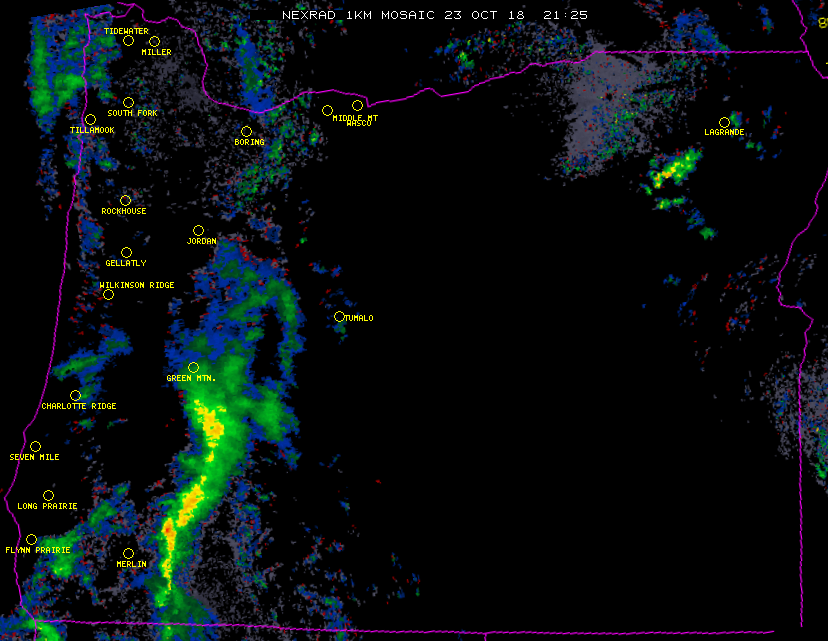This screenshot has width=828, height=641.
Task: Pick the Boring station circle marker
Action: pos(246,132)
